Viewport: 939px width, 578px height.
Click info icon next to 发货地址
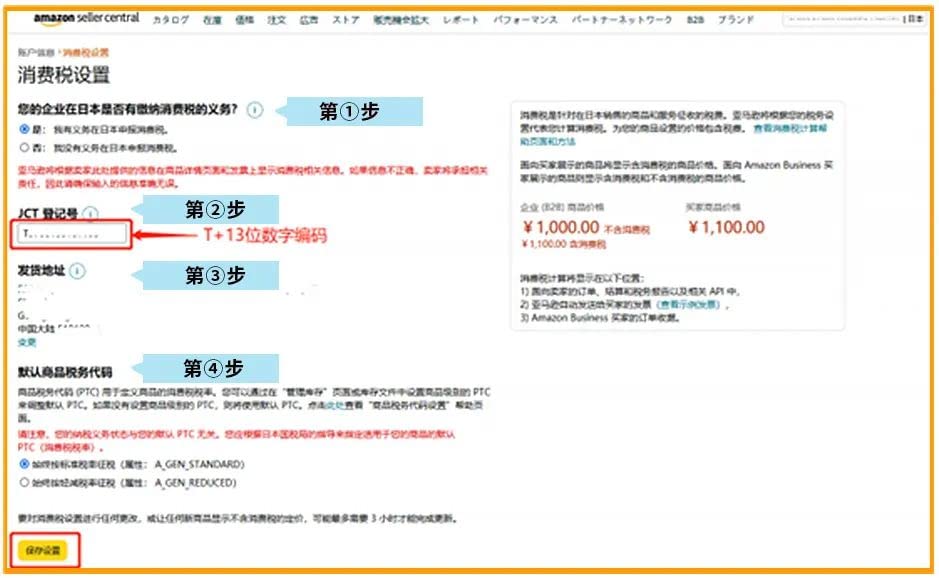click(x=78, y=271)
